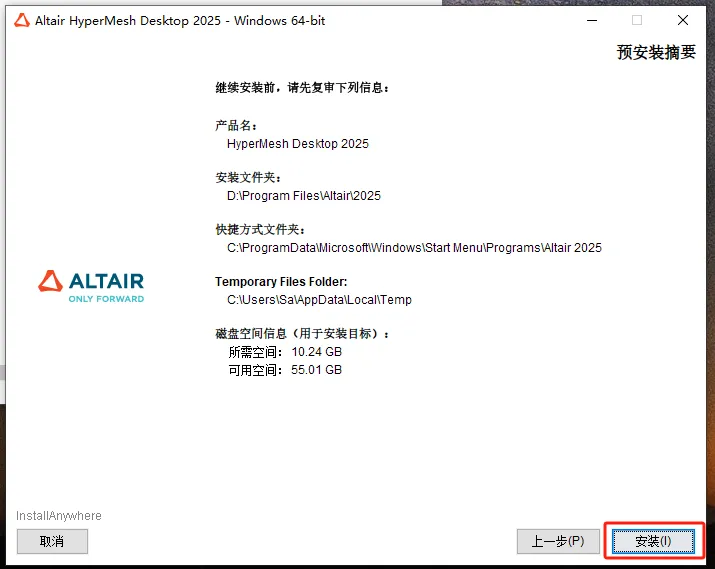Click the ALTAIR ONLY FORWARD logo
Screen dimensions: 715x569
91,287
